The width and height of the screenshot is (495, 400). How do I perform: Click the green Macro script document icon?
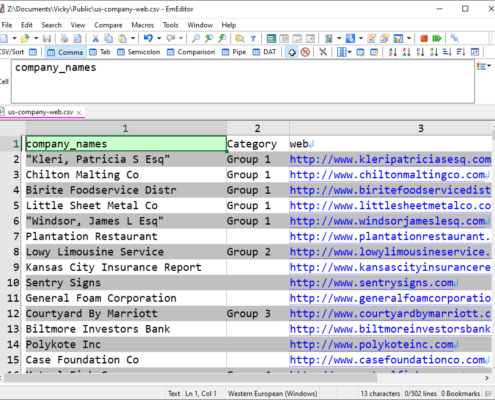click(x=329, y=38)
